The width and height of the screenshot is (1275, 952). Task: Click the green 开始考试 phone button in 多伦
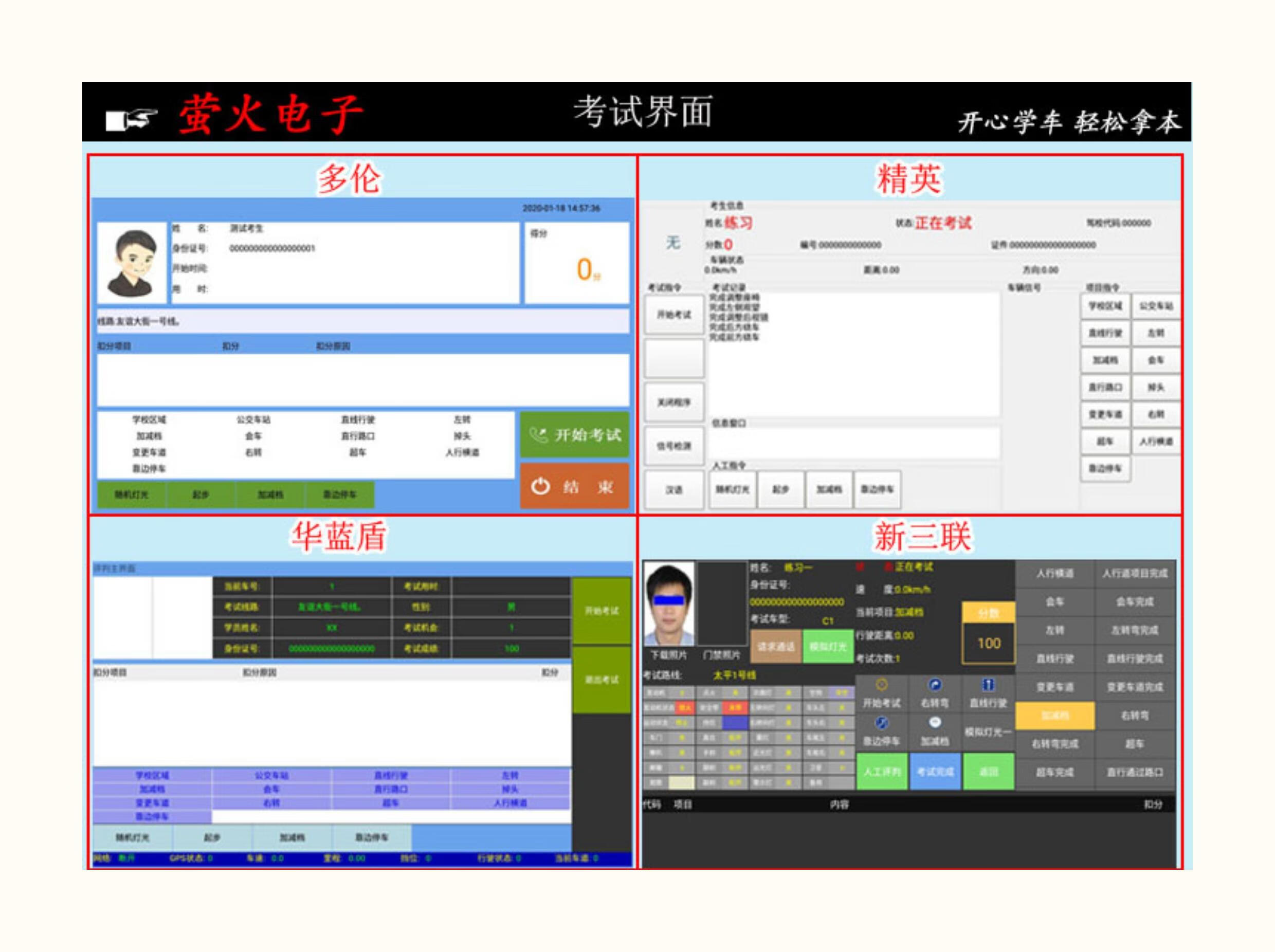(575, 435)
